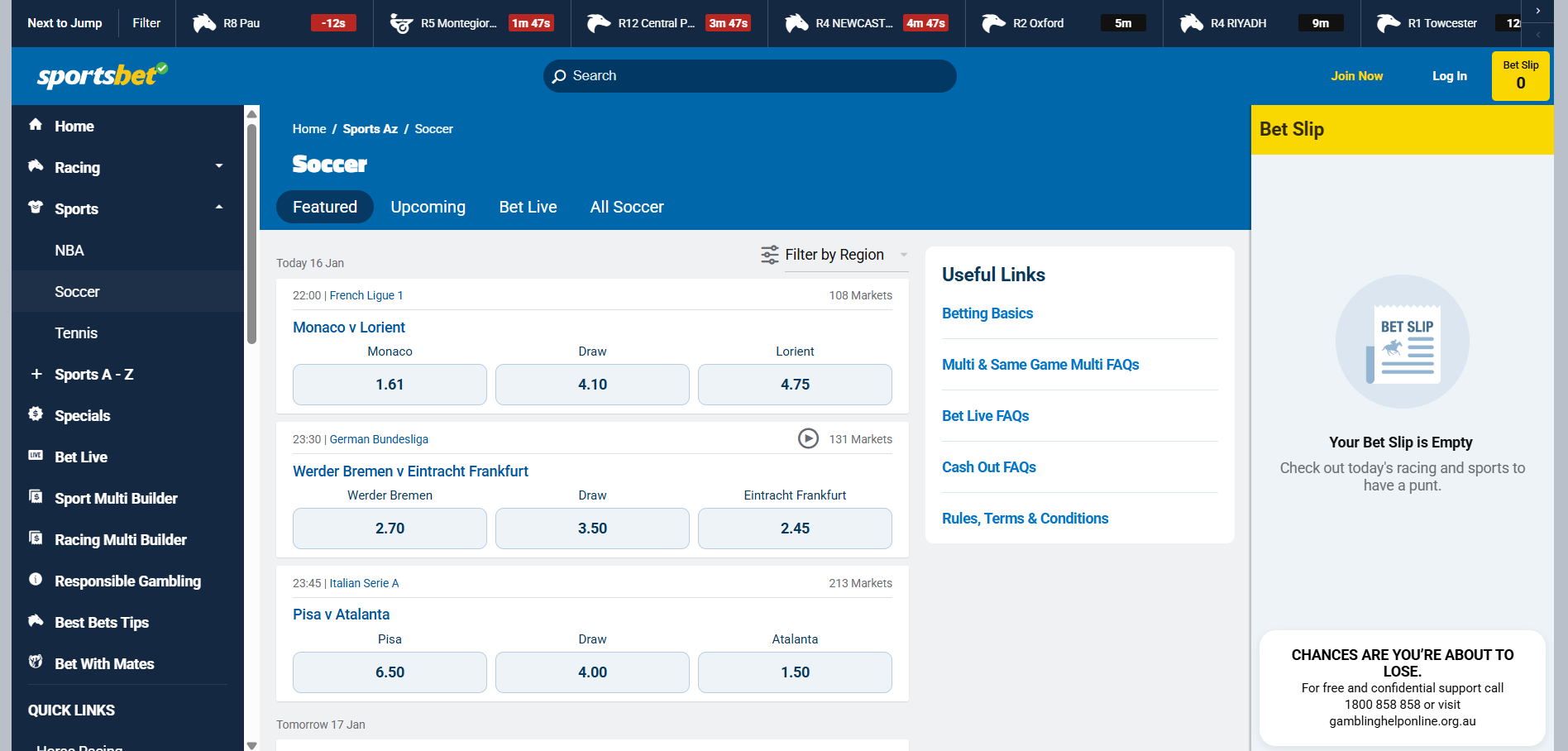Viewport: 1568px width, 751px height.
Task: Click the search magnifier icon
Action: [559, 76]
